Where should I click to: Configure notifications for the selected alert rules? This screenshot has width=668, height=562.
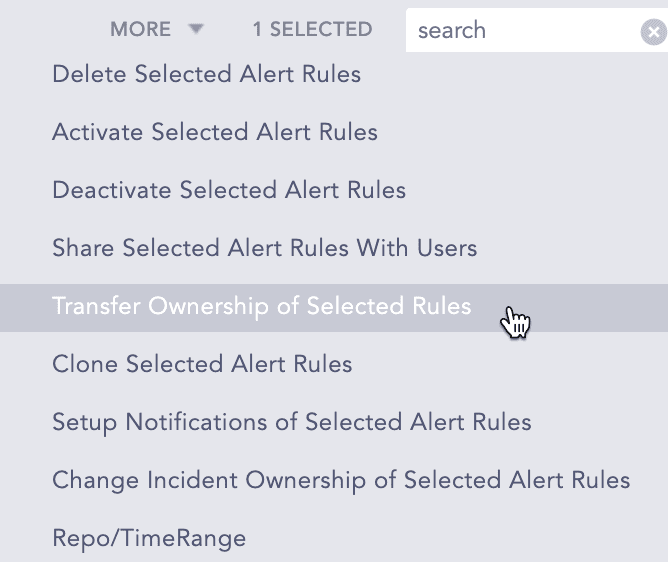(x=292, y=422)
